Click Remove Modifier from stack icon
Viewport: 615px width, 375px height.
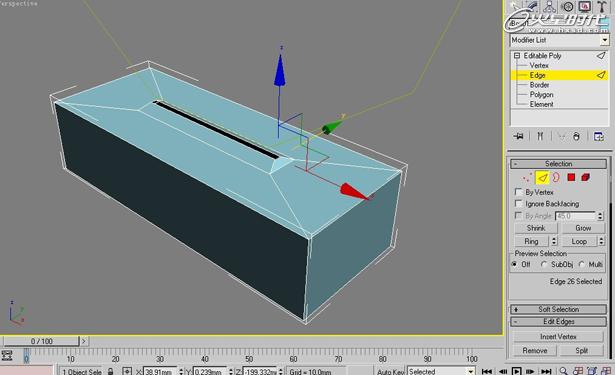tap(576, 136)
